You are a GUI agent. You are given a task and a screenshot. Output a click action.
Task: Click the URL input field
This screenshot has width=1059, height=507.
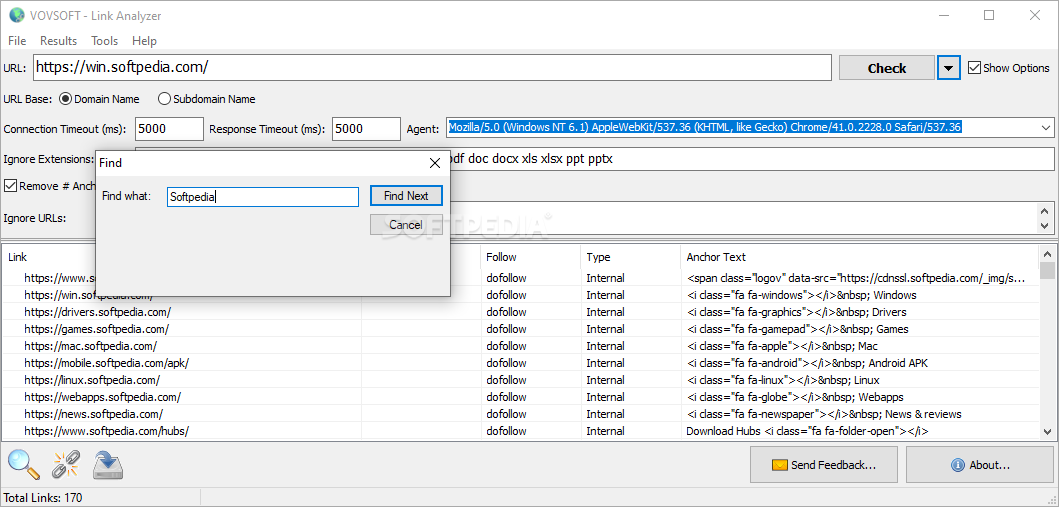[432, 68]
